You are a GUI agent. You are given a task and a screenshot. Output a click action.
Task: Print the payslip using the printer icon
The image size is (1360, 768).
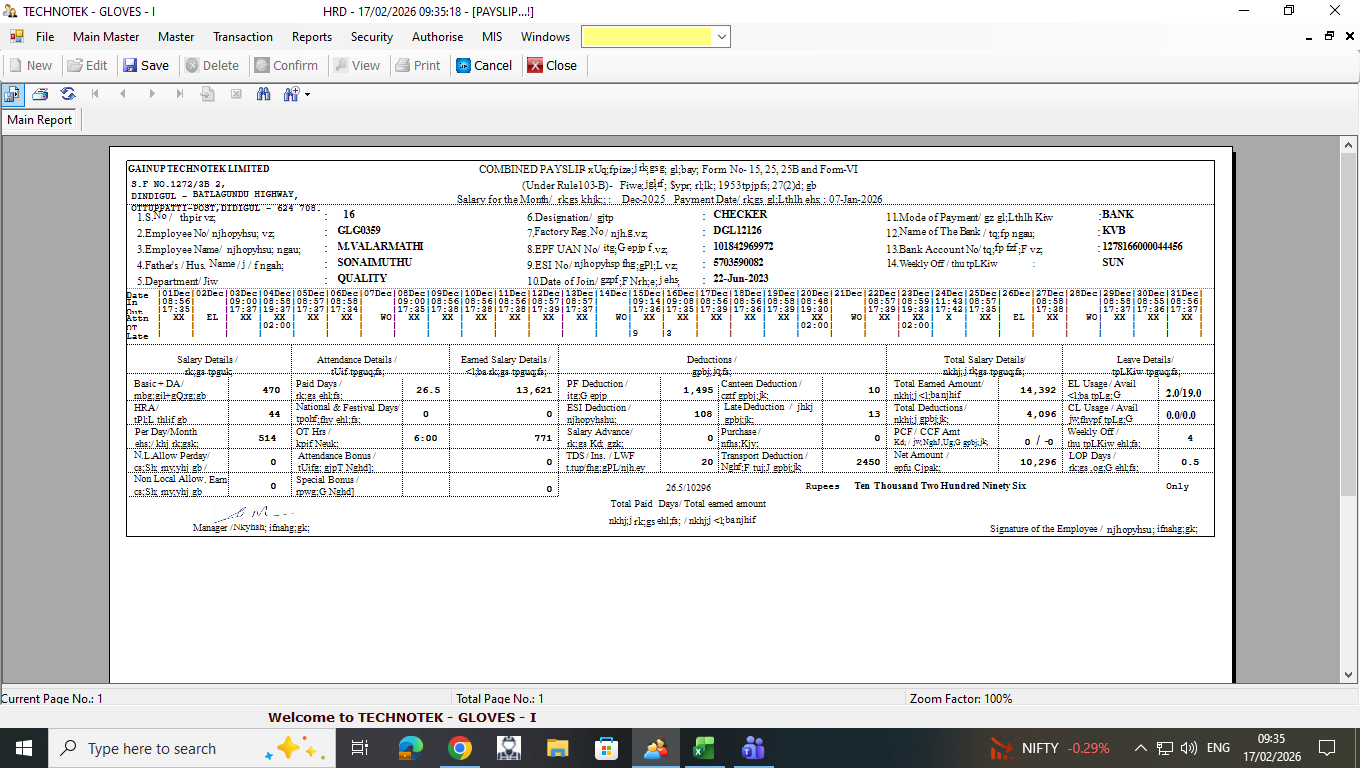coord(40,94)
